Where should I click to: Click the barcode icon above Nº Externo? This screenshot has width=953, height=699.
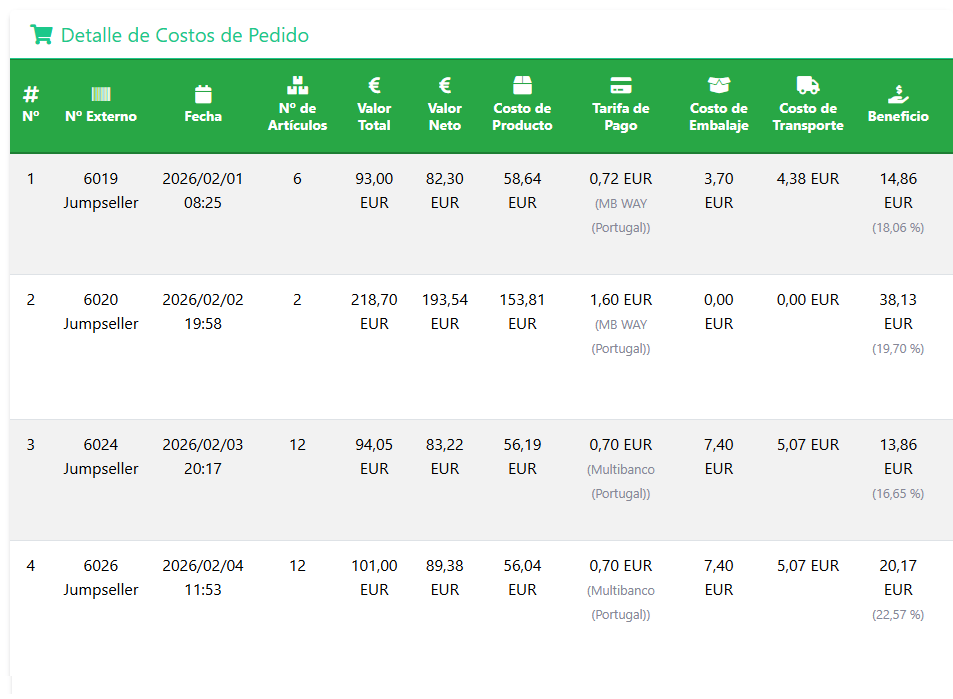coord(101,94)
